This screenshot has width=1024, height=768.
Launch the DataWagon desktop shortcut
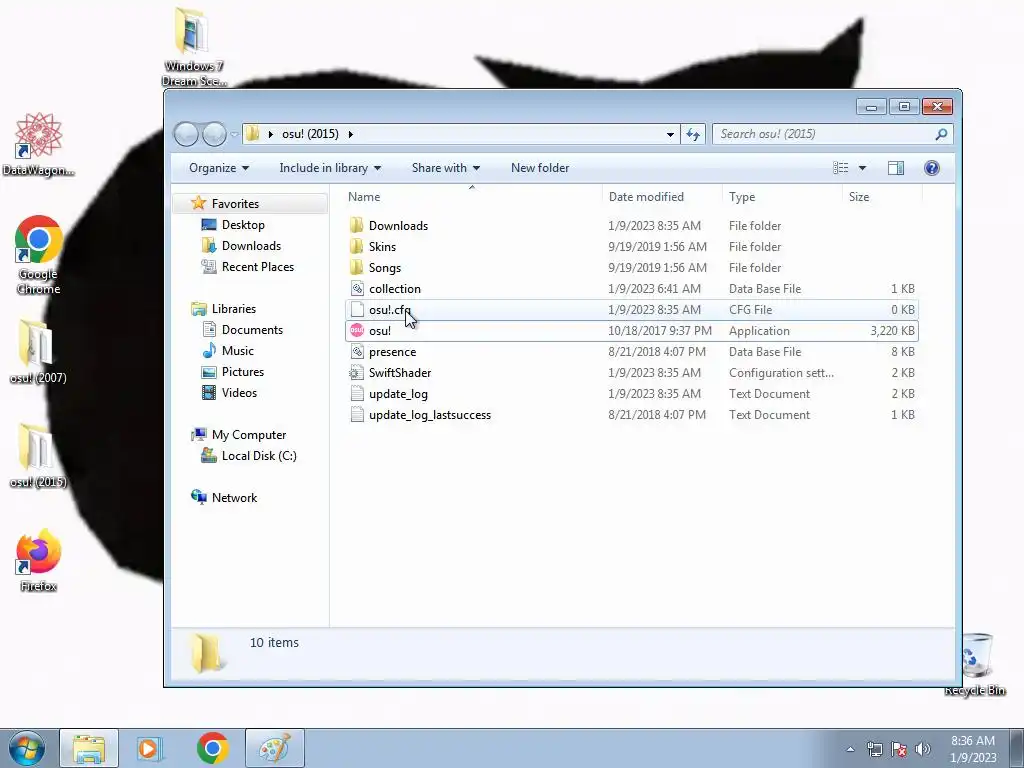(39, 144)
